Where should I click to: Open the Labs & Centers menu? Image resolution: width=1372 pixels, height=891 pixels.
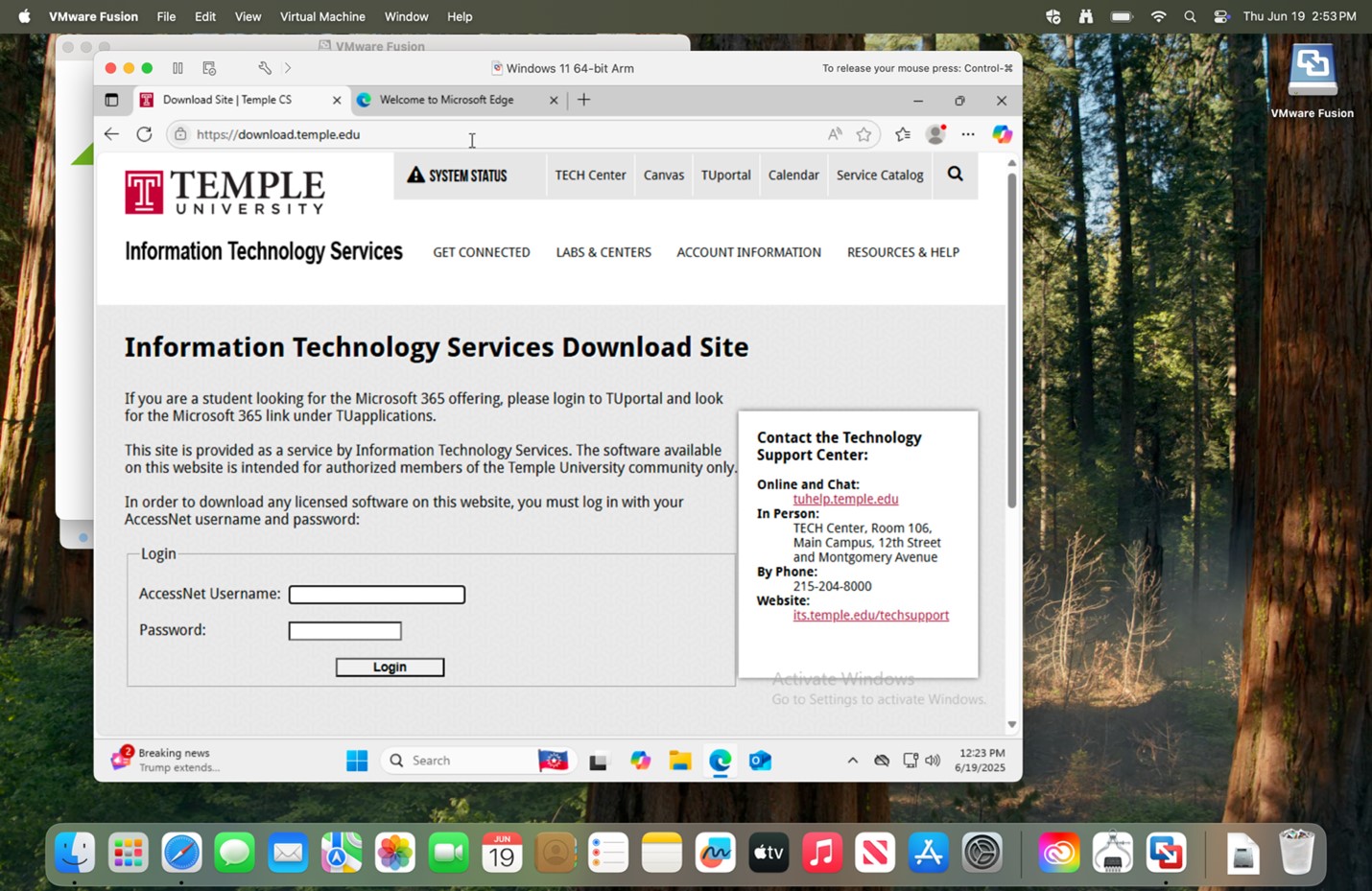point(603,252)
